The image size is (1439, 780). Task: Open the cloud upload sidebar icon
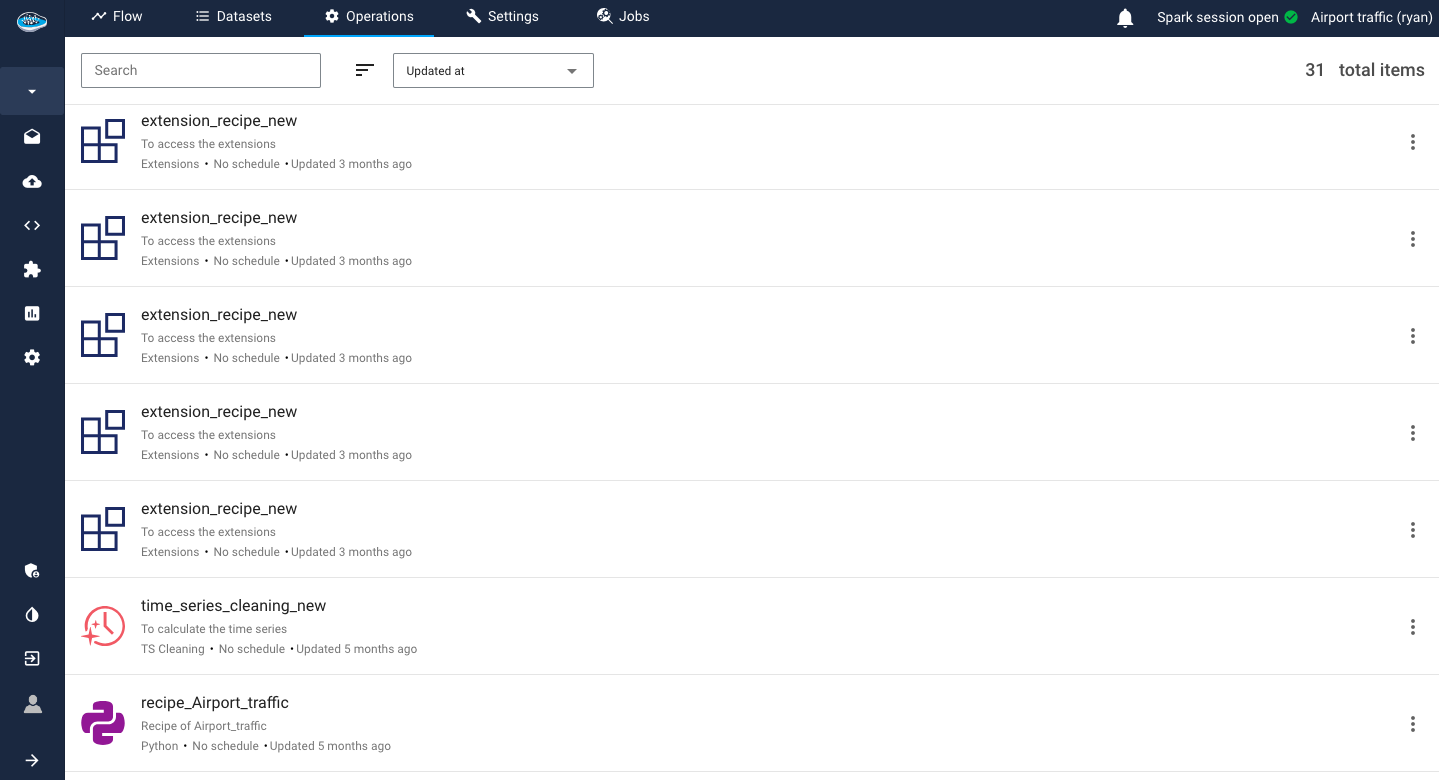32,181
